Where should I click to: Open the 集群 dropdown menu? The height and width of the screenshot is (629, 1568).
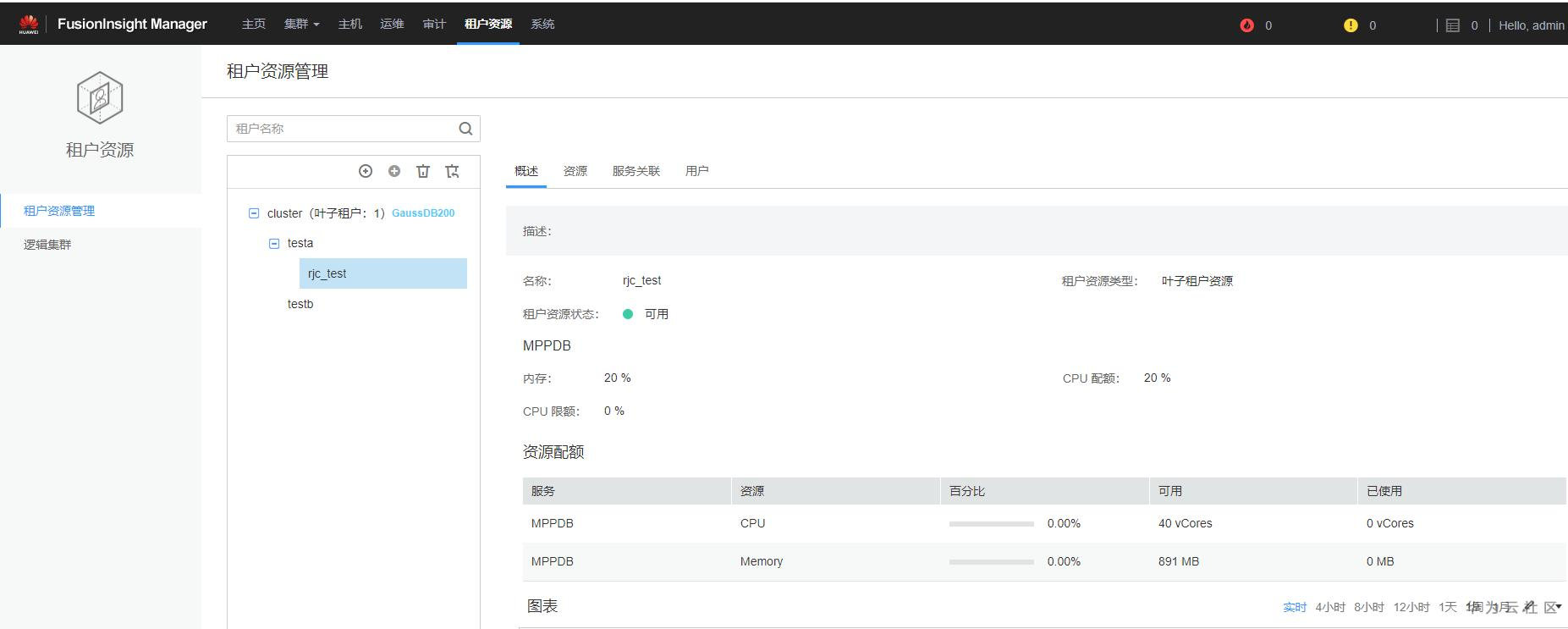point(301,25)
